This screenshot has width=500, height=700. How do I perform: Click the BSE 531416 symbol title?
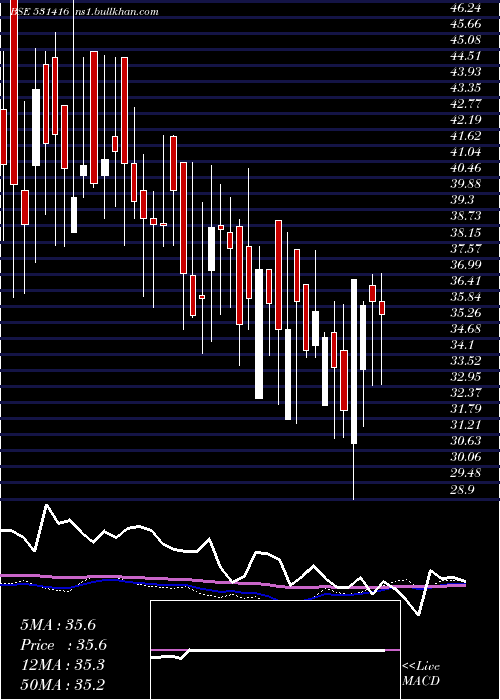40,12
